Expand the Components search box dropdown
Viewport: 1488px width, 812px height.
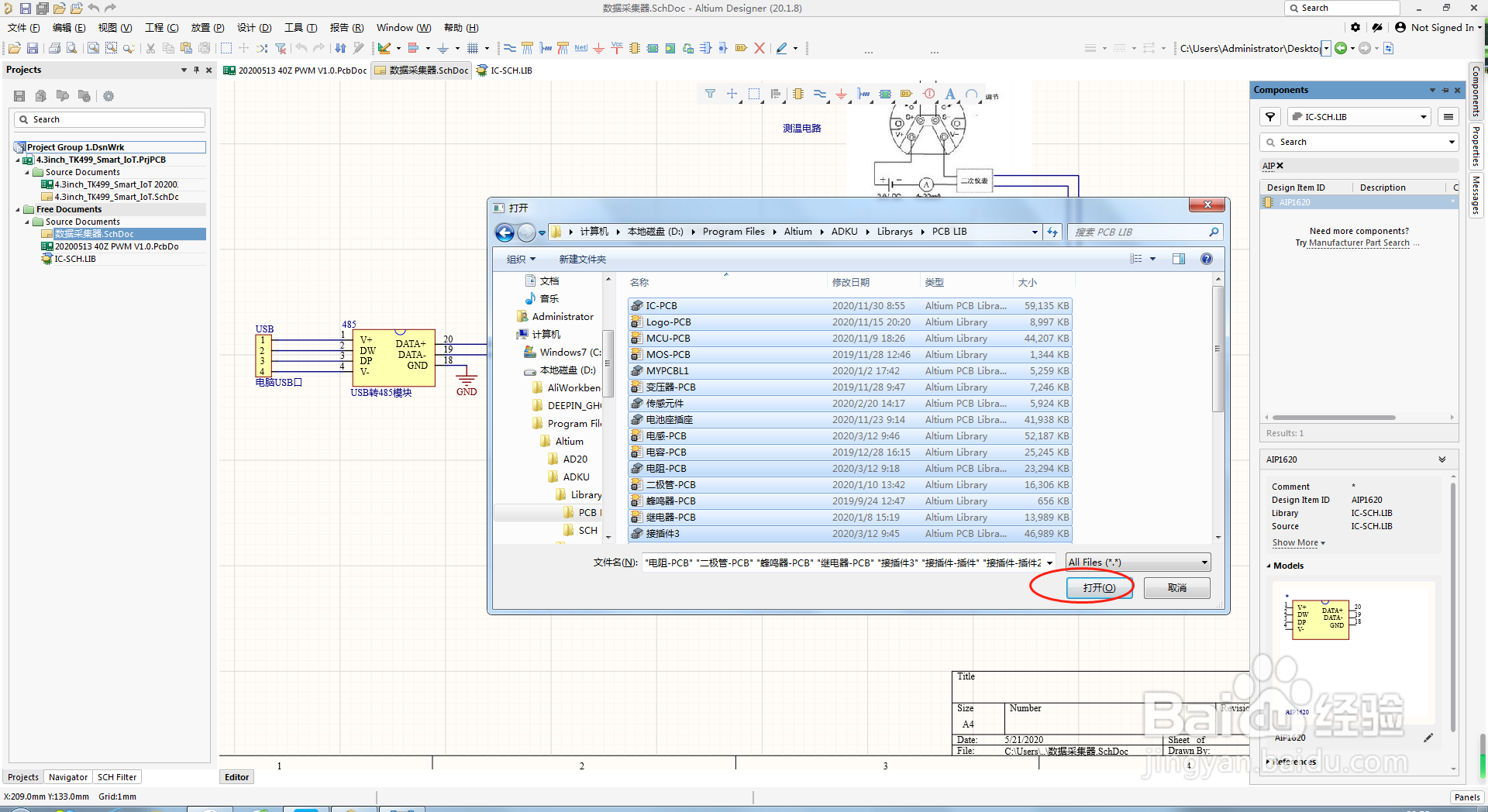(1452, 143)
